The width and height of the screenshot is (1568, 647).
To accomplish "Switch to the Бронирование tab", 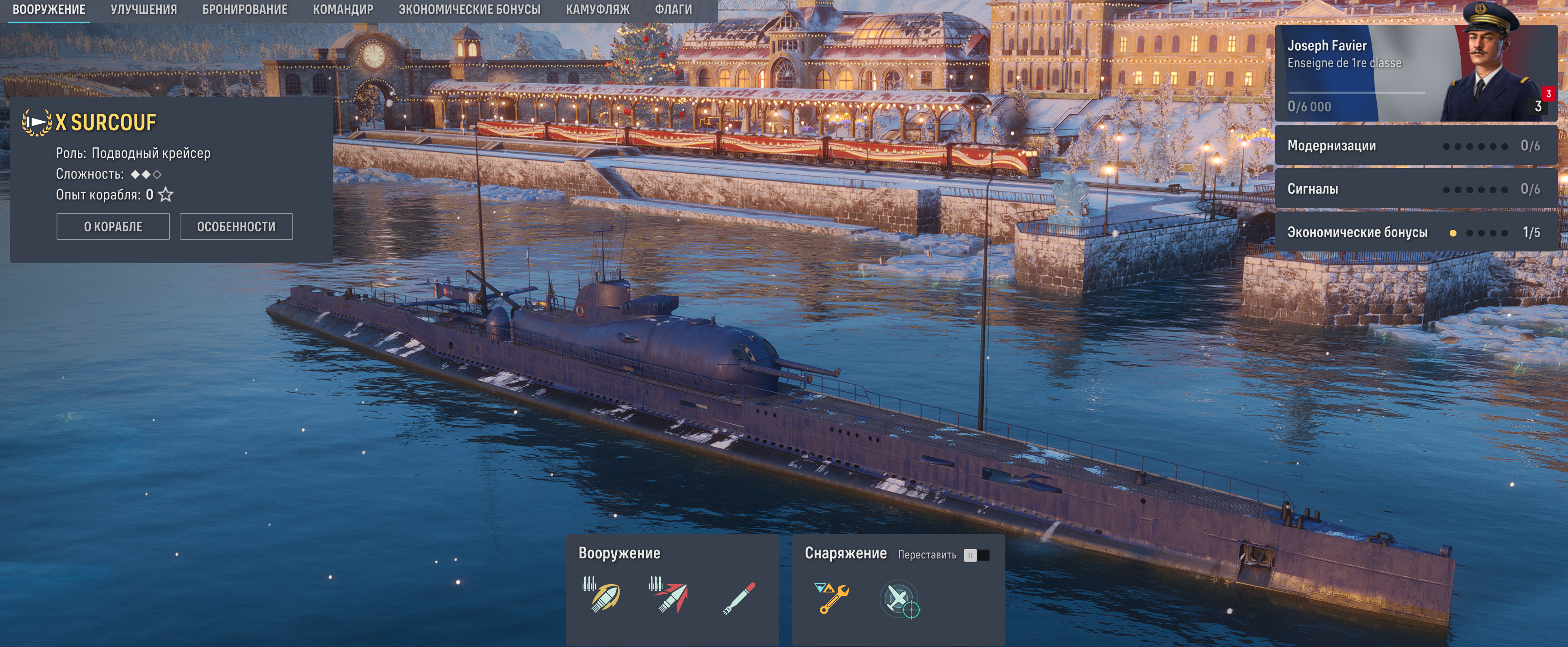I will coord(245,10).
